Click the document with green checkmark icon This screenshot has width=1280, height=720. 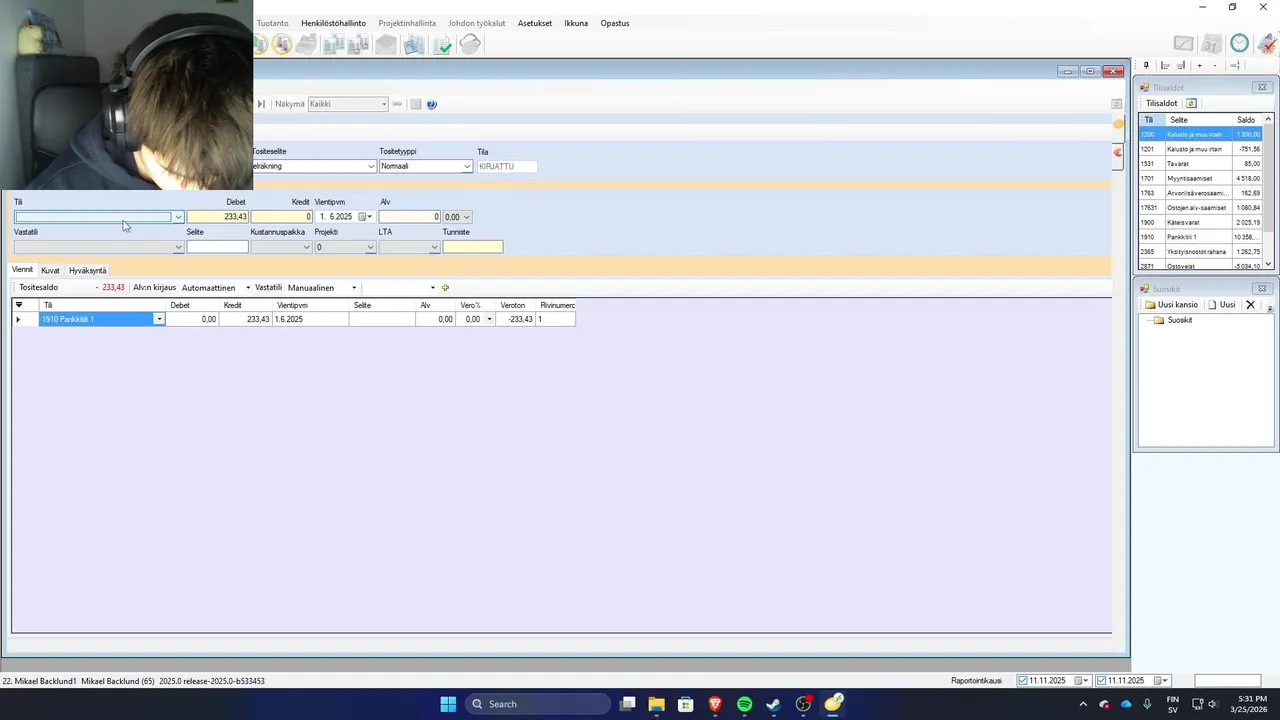[x=442, y=44]
